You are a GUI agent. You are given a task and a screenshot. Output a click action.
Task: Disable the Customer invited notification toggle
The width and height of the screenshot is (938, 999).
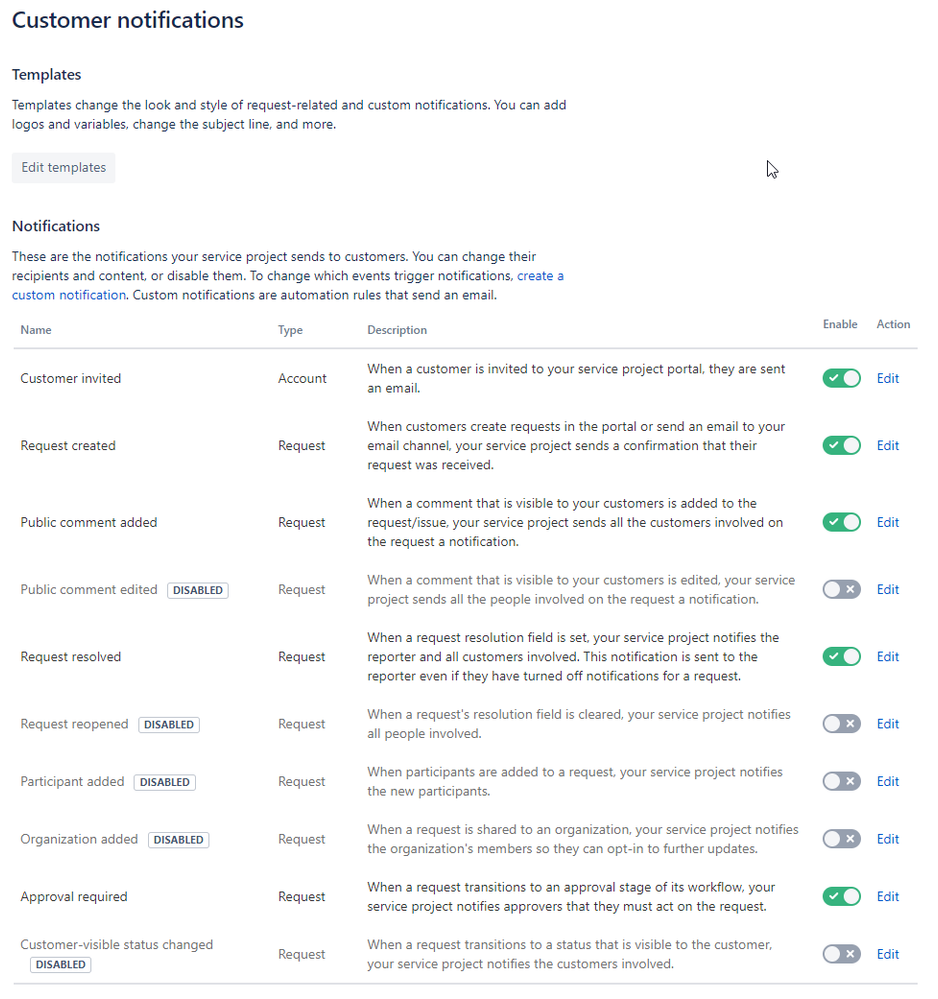coord(841,378)
